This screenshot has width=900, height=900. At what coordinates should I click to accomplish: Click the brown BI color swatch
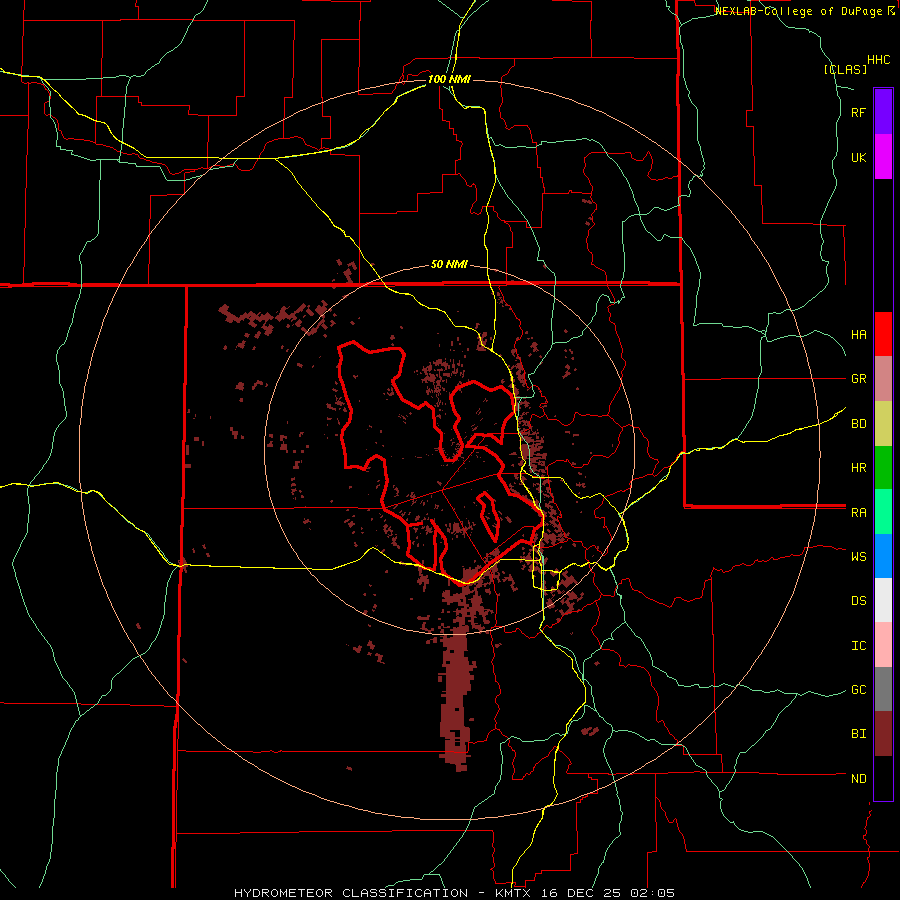pos(883,734)
